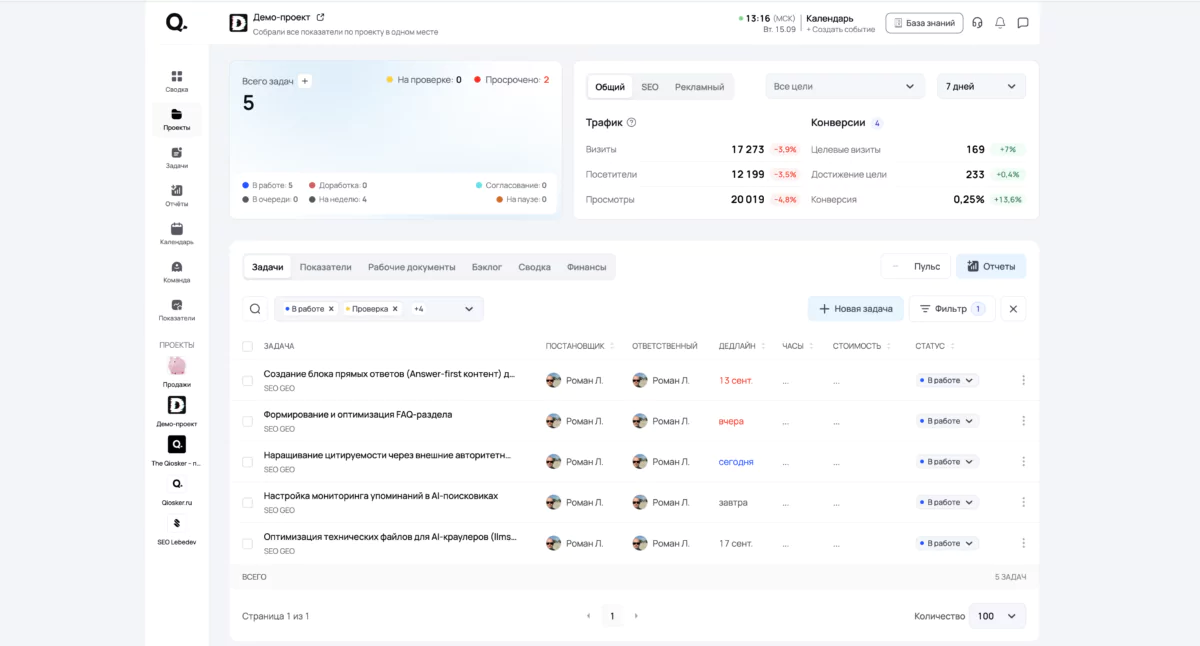
Task: Open Демо-проект in new window icon
Action: pyautogui.click(x=320, y=17)
